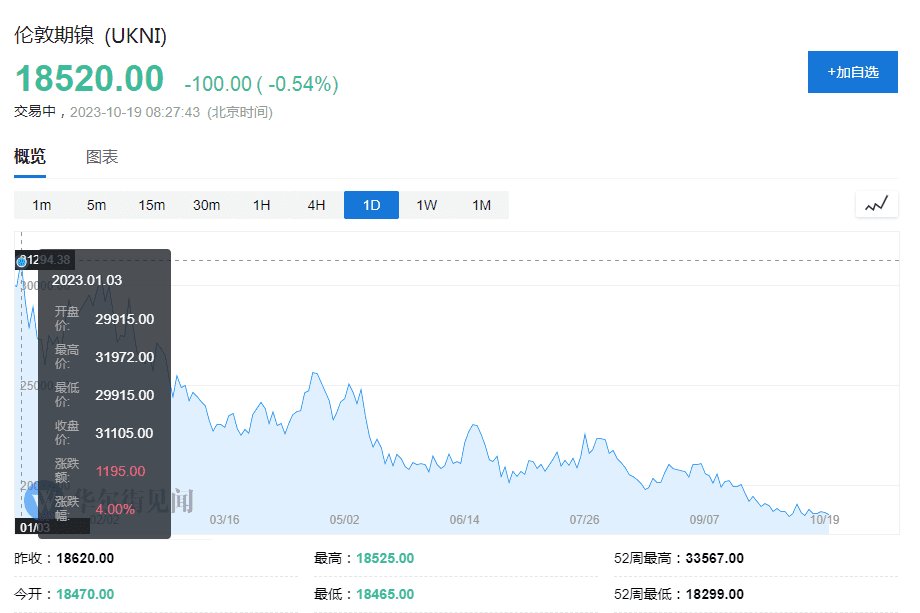Click the 07/26 date on the time axis
Viewport: 920px width, 613px height.
pos(584,520)
